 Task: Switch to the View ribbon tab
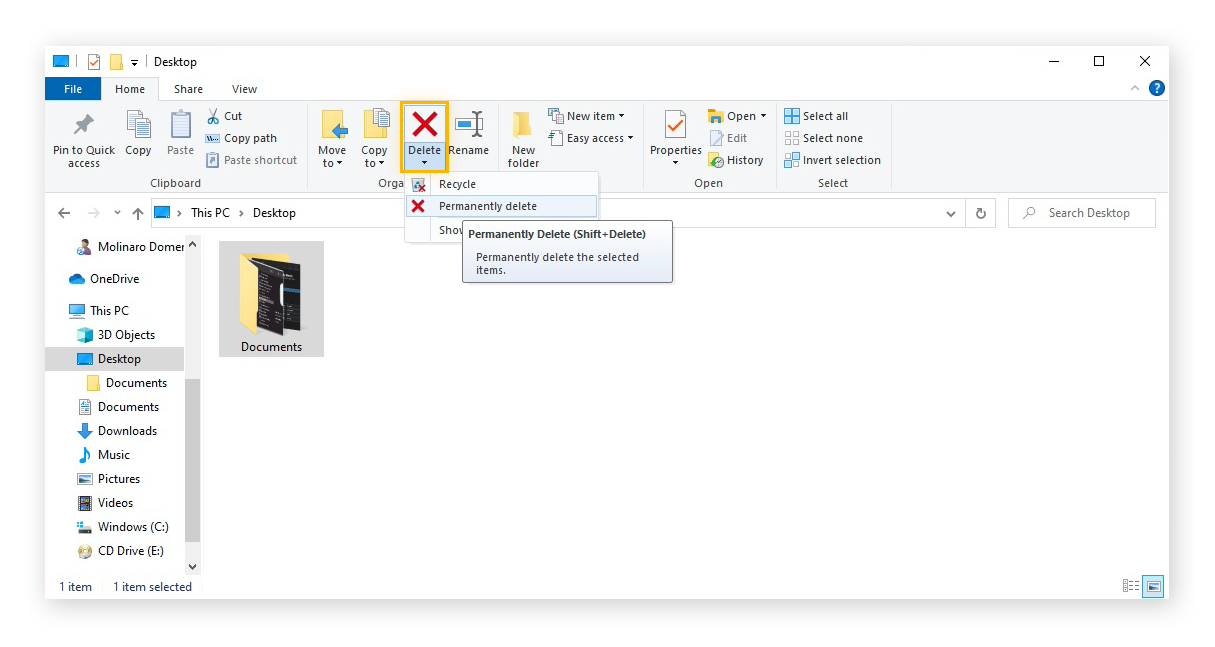[244, 88]
